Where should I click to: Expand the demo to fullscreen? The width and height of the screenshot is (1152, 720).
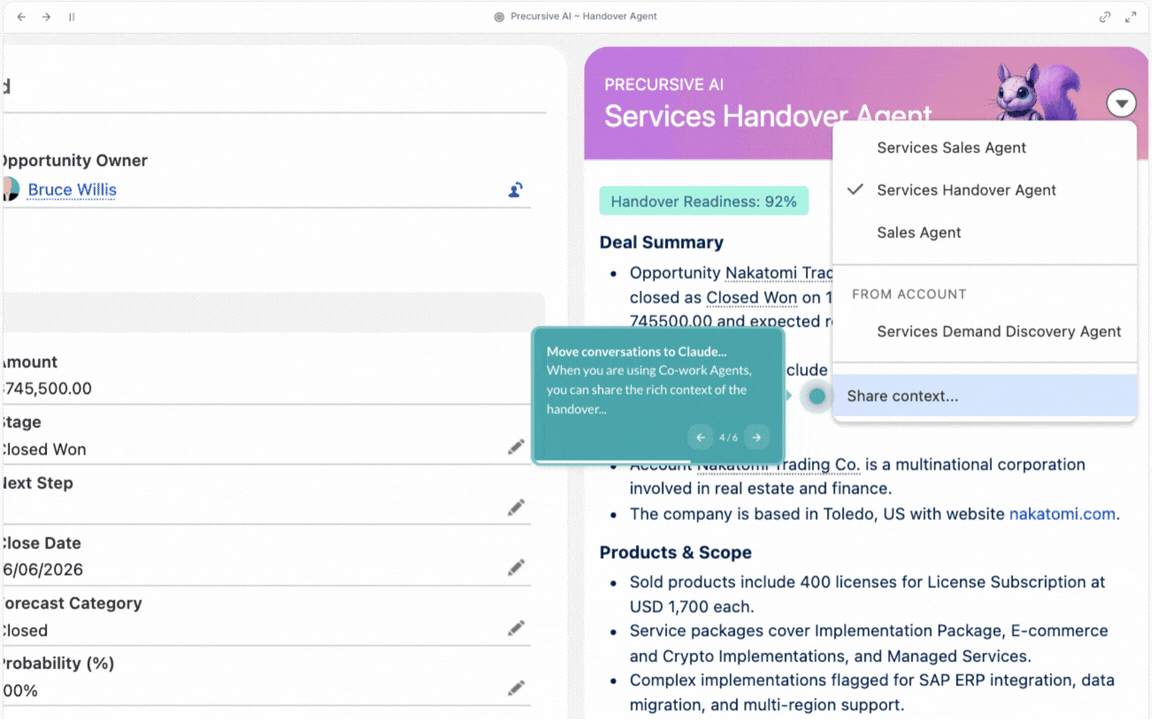coord(1131,17)
